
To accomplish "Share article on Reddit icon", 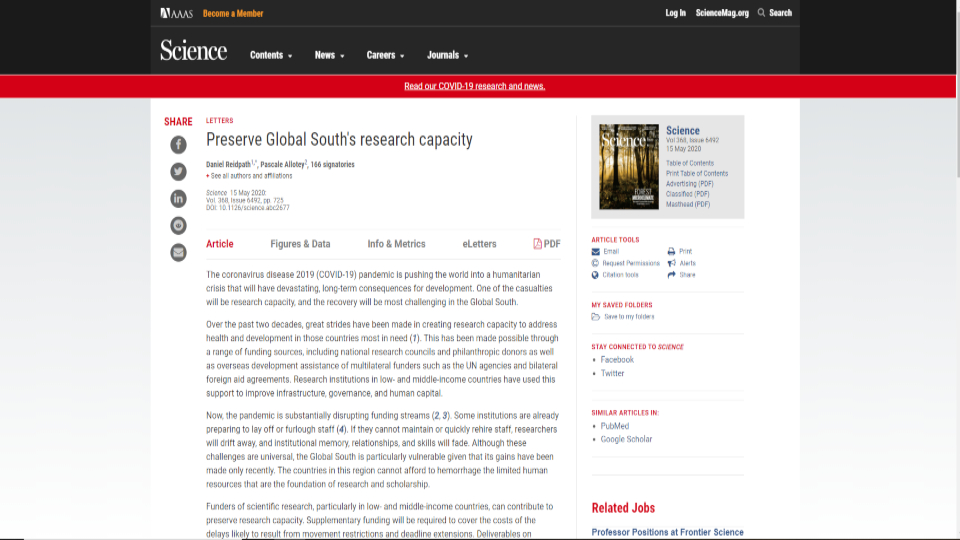I will click(x=178, y=225).
